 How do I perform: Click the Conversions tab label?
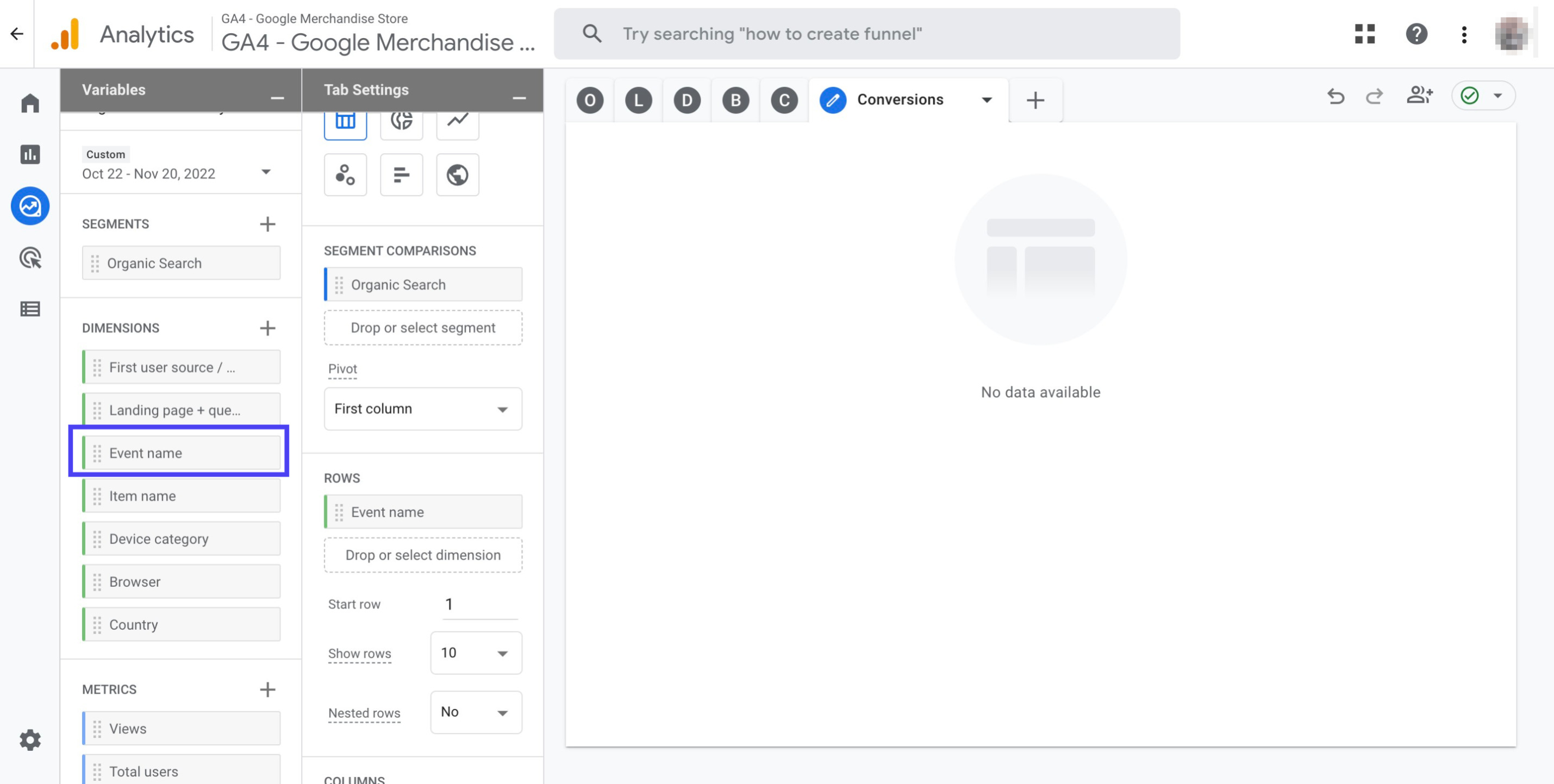[x=899, y=99]
